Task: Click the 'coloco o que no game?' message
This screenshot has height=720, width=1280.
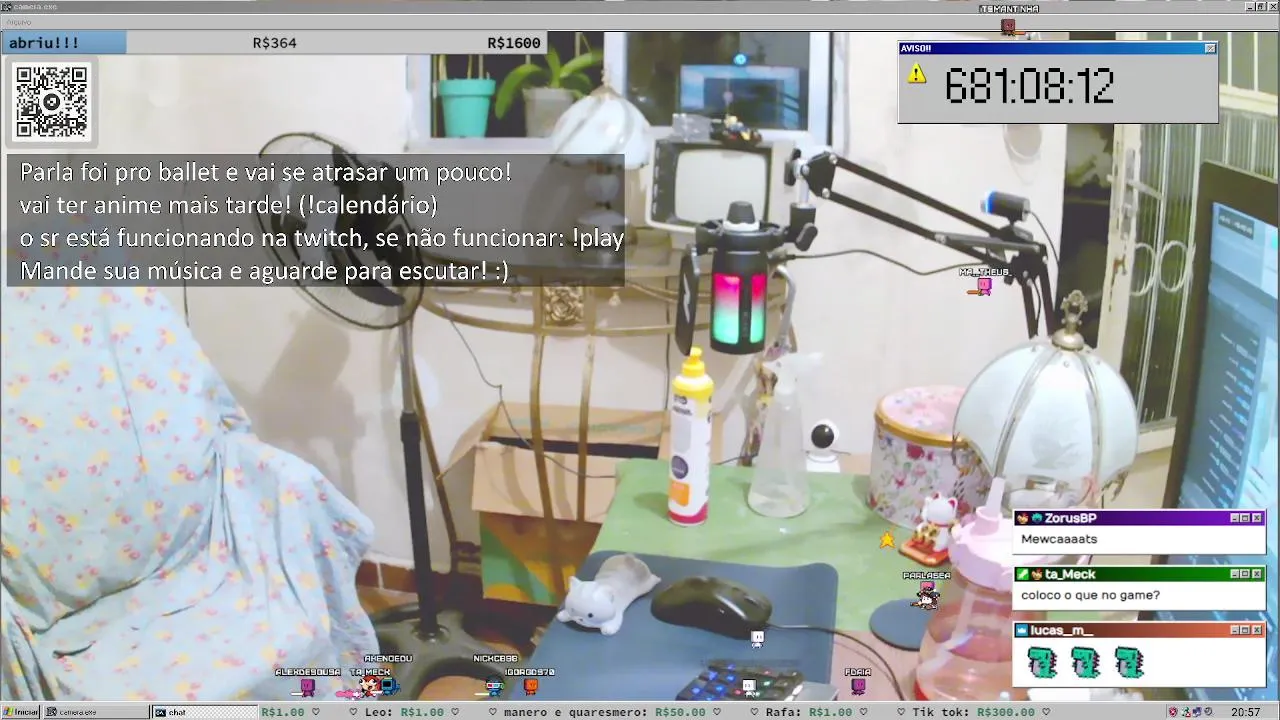Action: tap(1090, 595)
